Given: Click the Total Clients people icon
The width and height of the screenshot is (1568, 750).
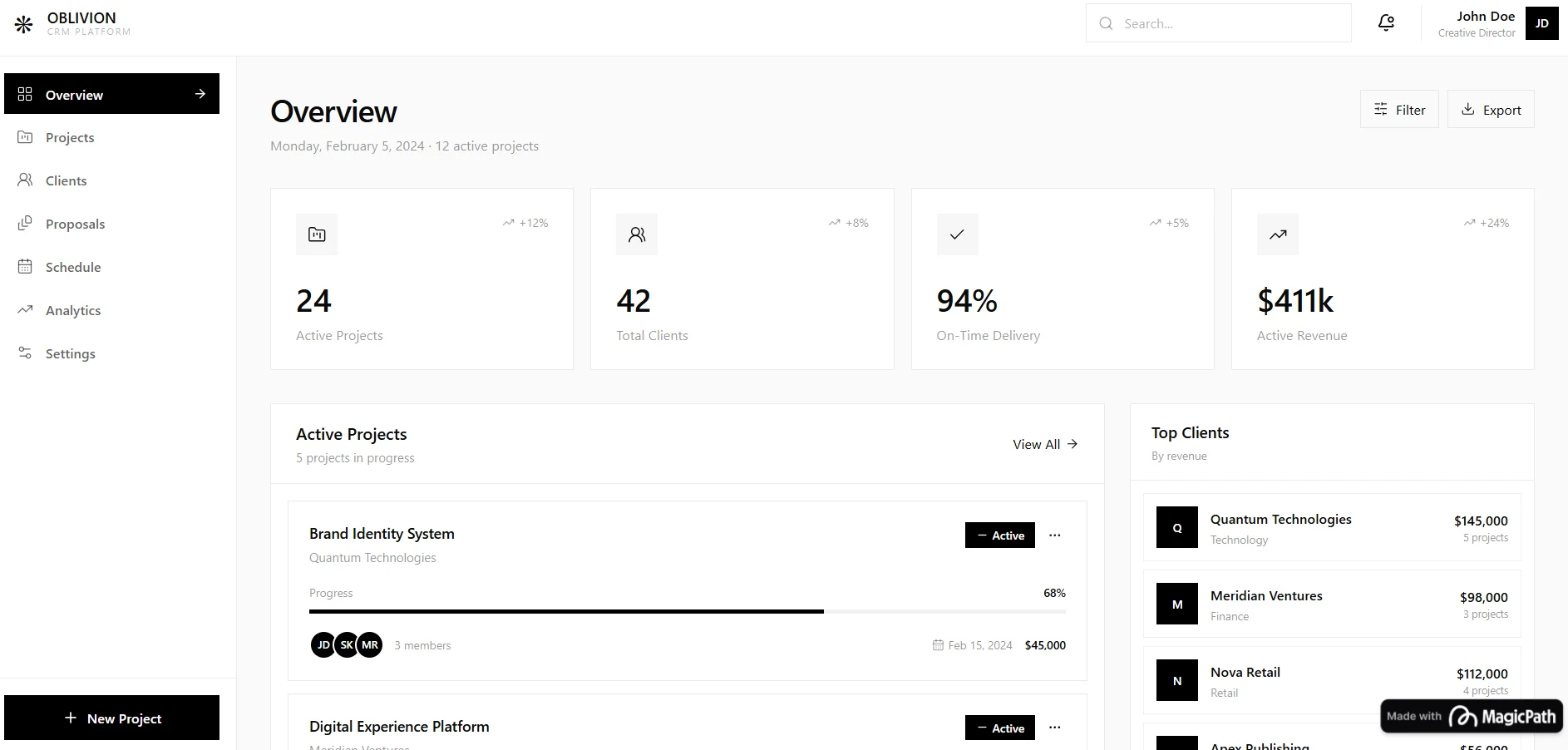Looking at the screenshot, I should [x=637, y=234].
